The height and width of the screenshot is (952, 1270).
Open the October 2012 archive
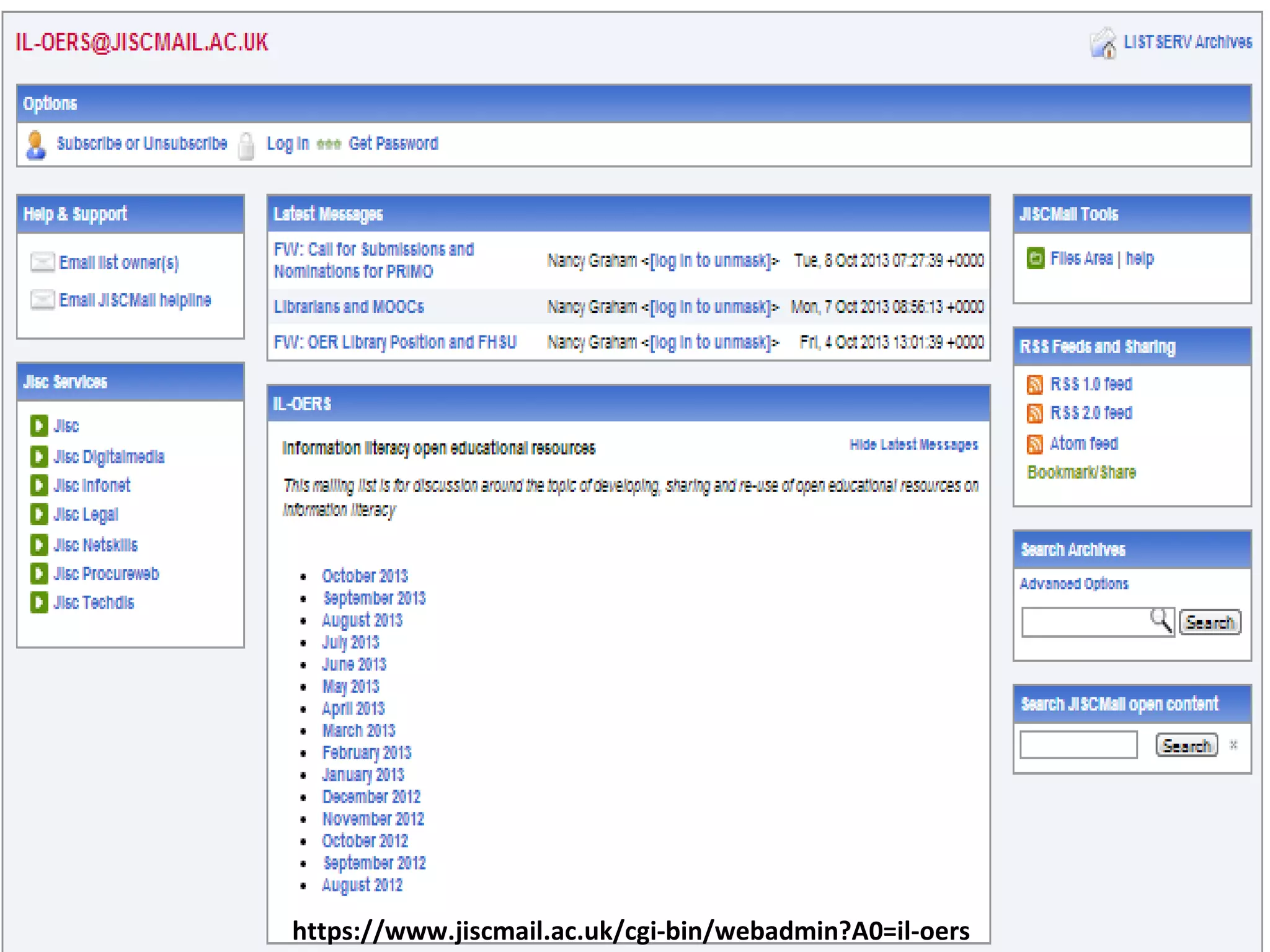365,841
